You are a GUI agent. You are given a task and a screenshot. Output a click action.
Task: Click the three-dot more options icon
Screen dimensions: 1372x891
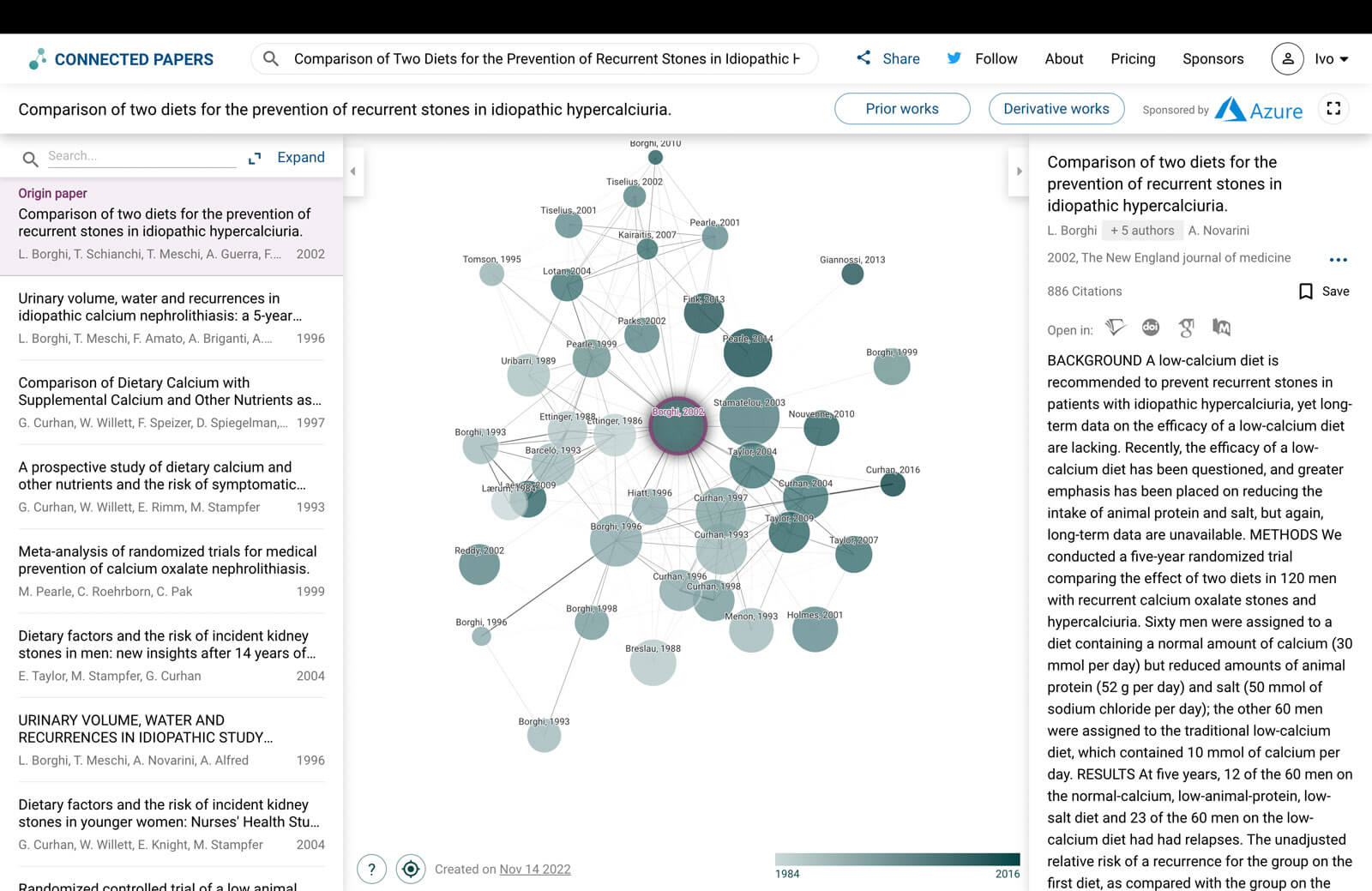[1338, 259]
